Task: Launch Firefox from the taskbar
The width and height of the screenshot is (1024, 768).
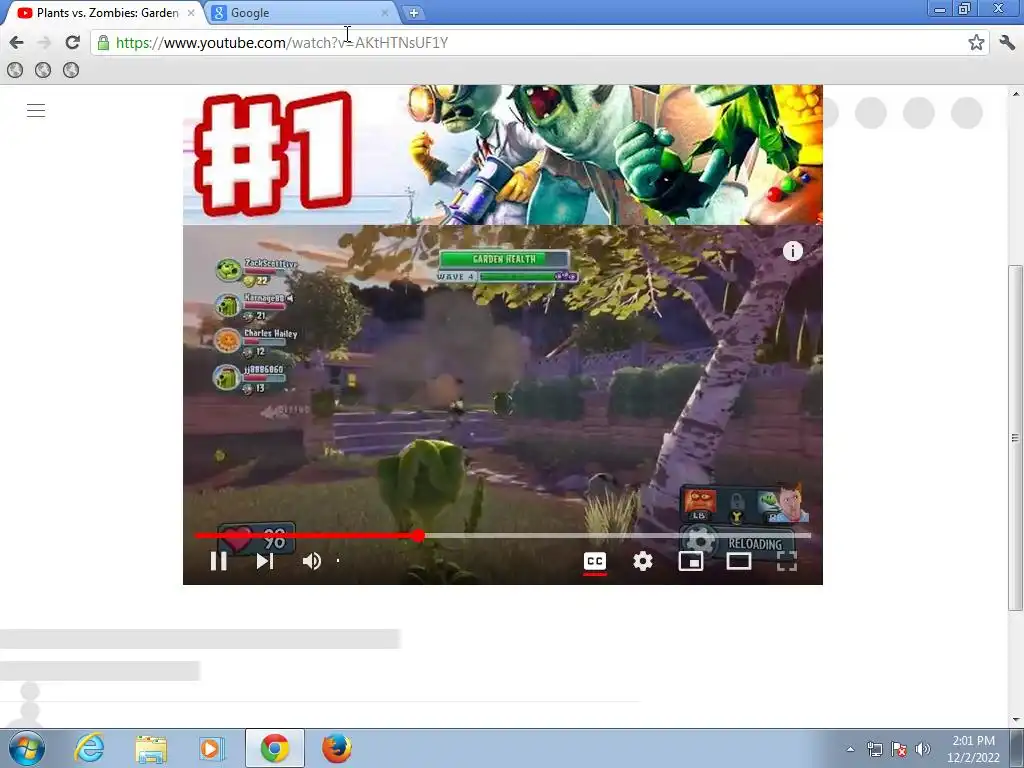Action: [x=337, y=748]
